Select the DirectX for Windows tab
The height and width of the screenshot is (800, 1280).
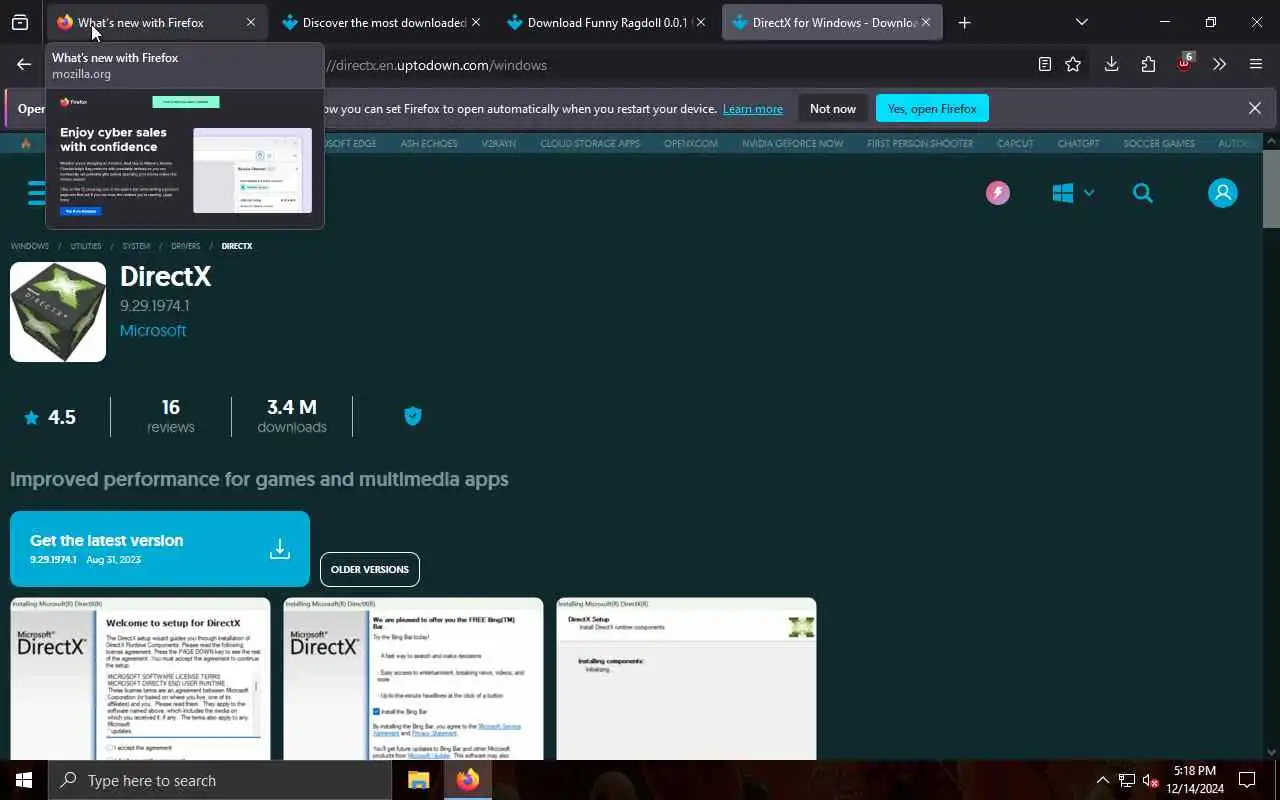(832, 22)
